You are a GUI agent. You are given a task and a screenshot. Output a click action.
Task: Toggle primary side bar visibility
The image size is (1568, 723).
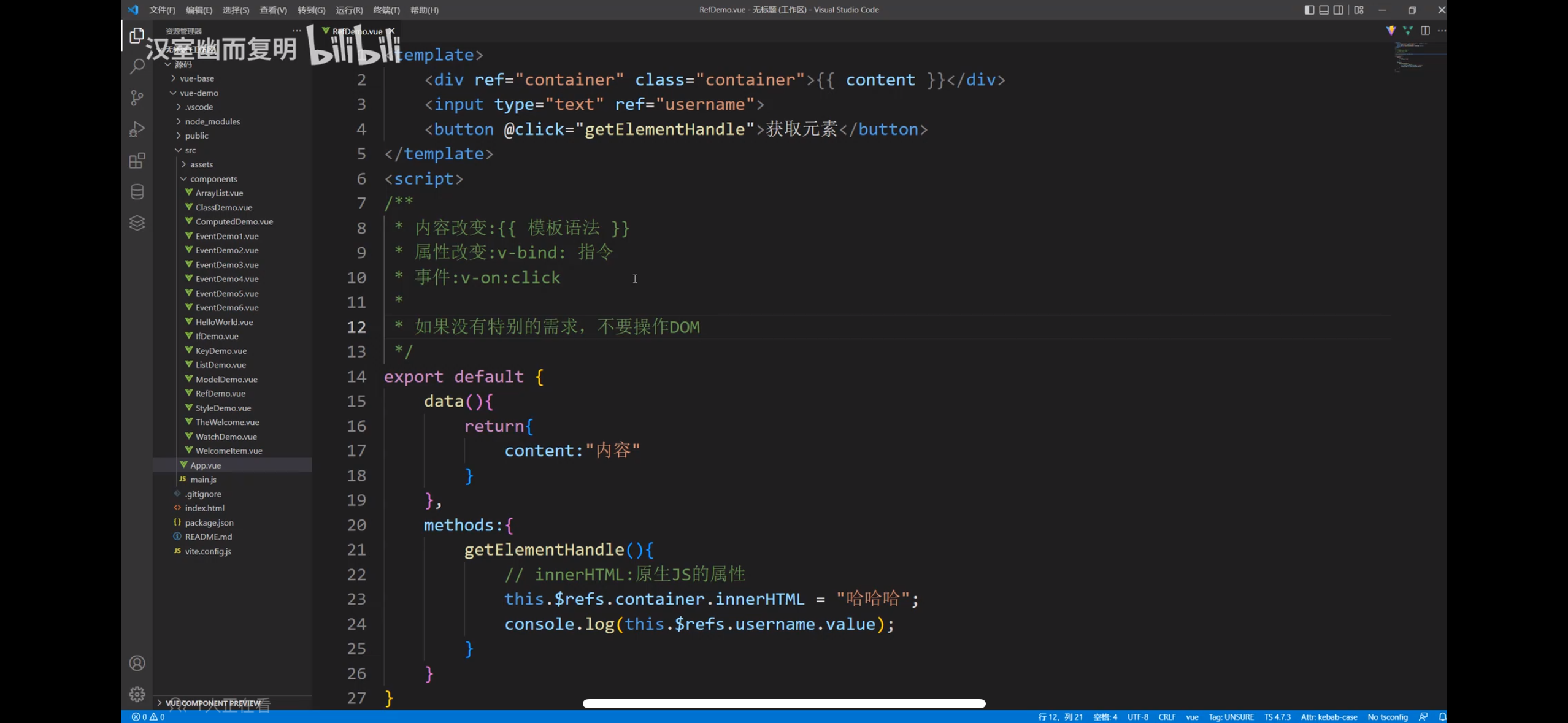(1309, 10)
